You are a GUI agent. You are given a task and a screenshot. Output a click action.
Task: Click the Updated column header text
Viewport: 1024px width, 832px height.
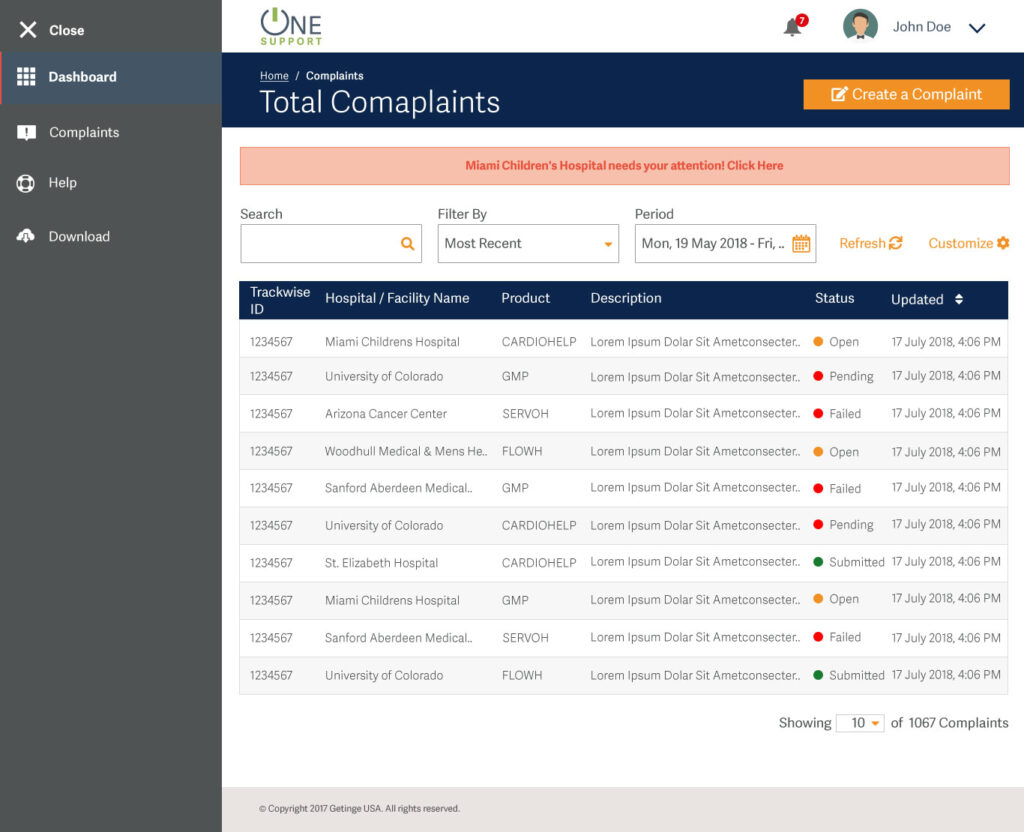pos(917,300)
